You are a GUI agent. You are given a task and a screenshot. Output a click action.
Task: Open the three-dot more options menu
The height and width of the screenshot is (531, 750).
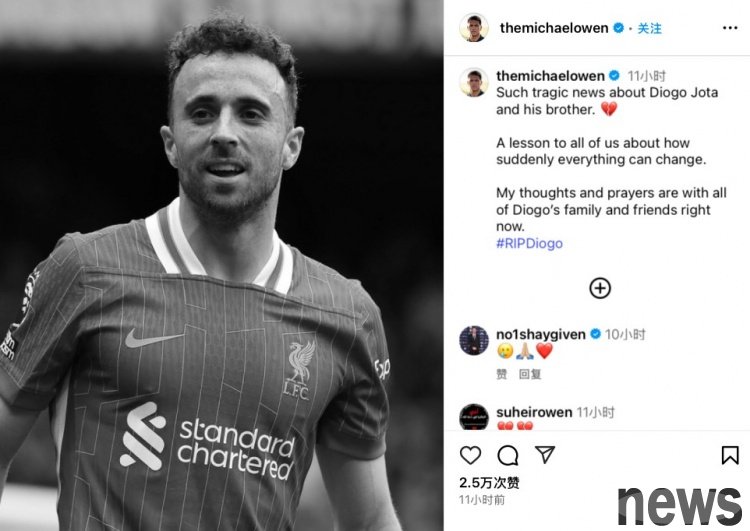[x=730, y=28]
